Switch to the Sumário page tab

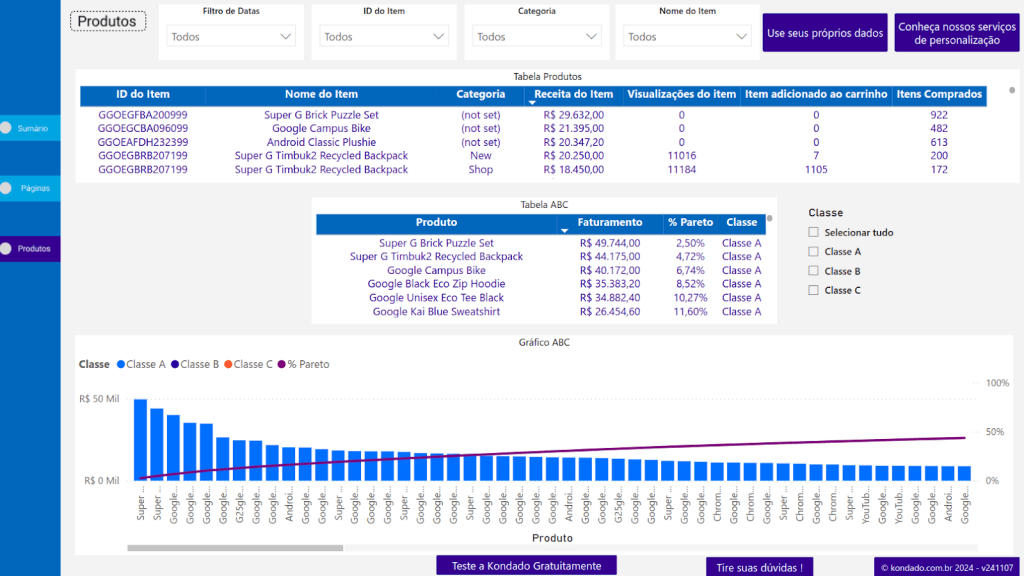coord(33,128)
